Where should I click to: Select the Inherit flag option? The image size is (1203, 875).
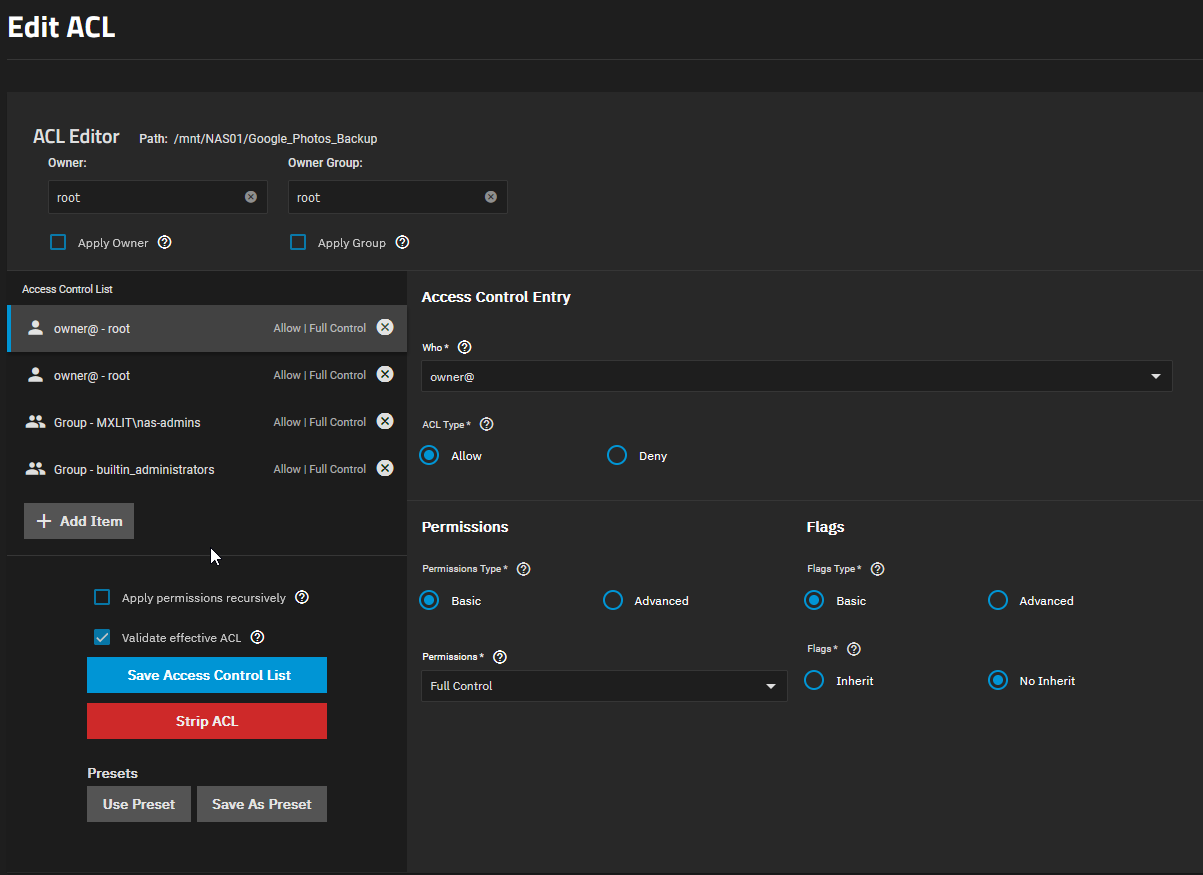click(x=814, y=680)
